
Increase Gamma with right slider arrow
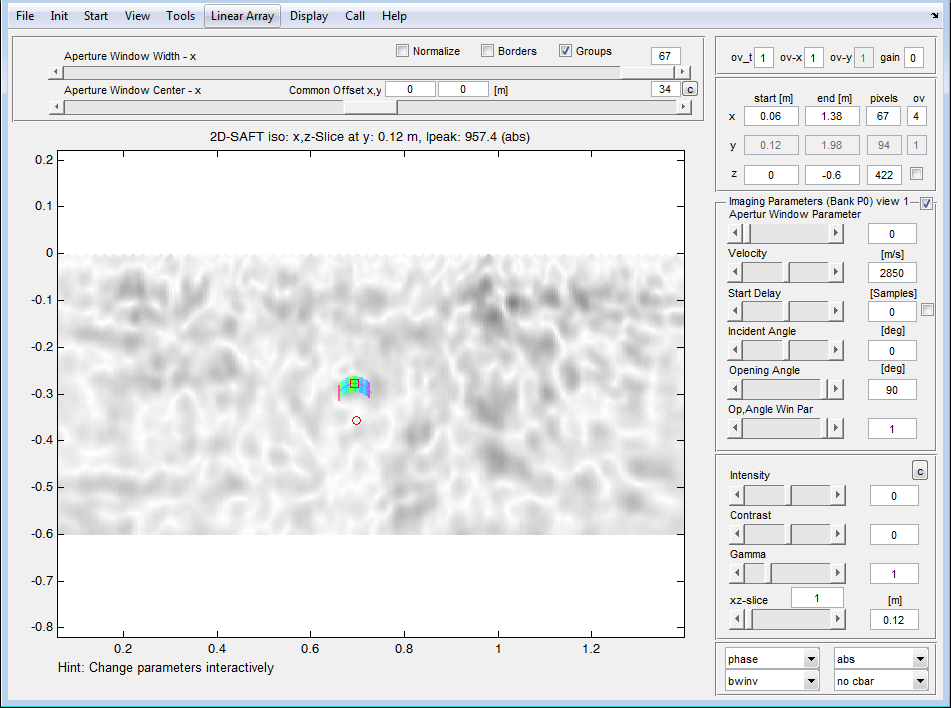838,573
